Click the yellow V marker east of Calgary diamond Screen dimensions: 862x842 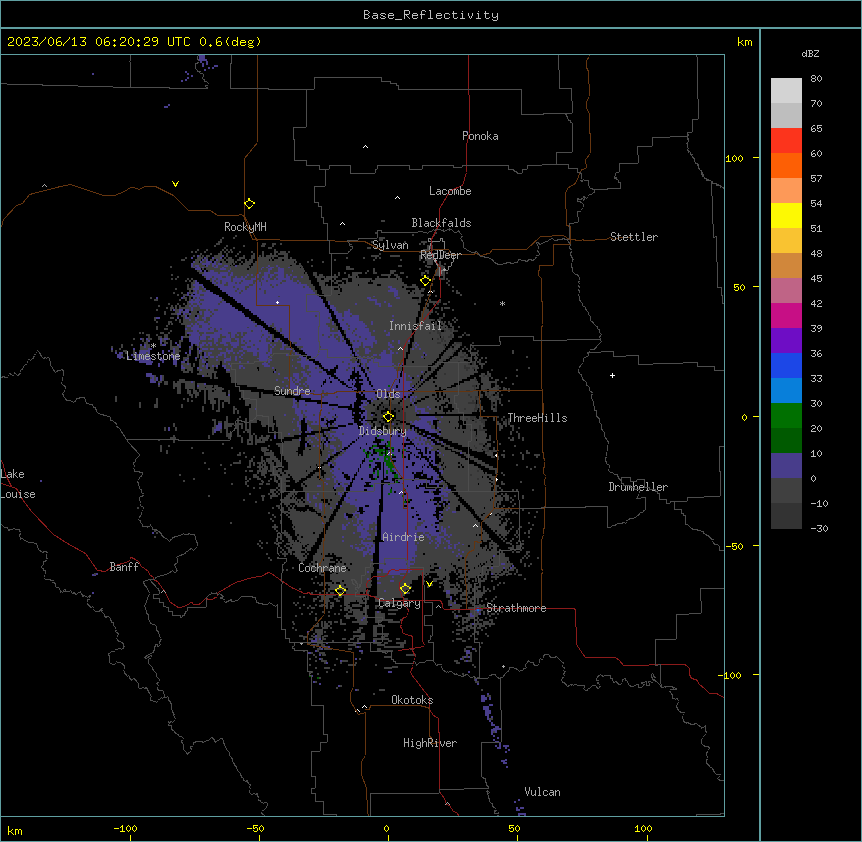429,584
